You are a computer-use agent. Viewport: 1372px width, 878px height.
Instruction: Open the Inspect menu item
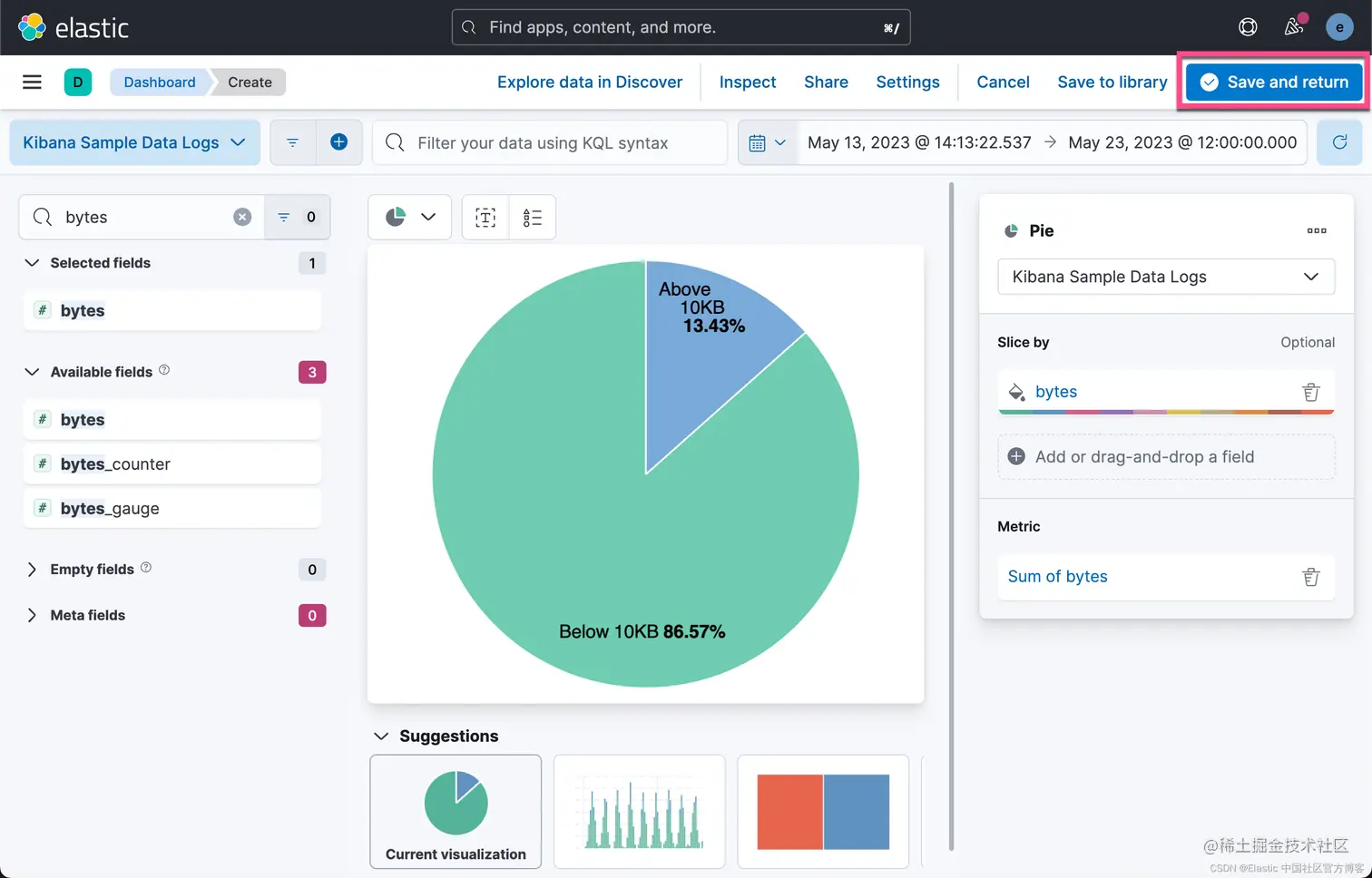tap(748, 82)
